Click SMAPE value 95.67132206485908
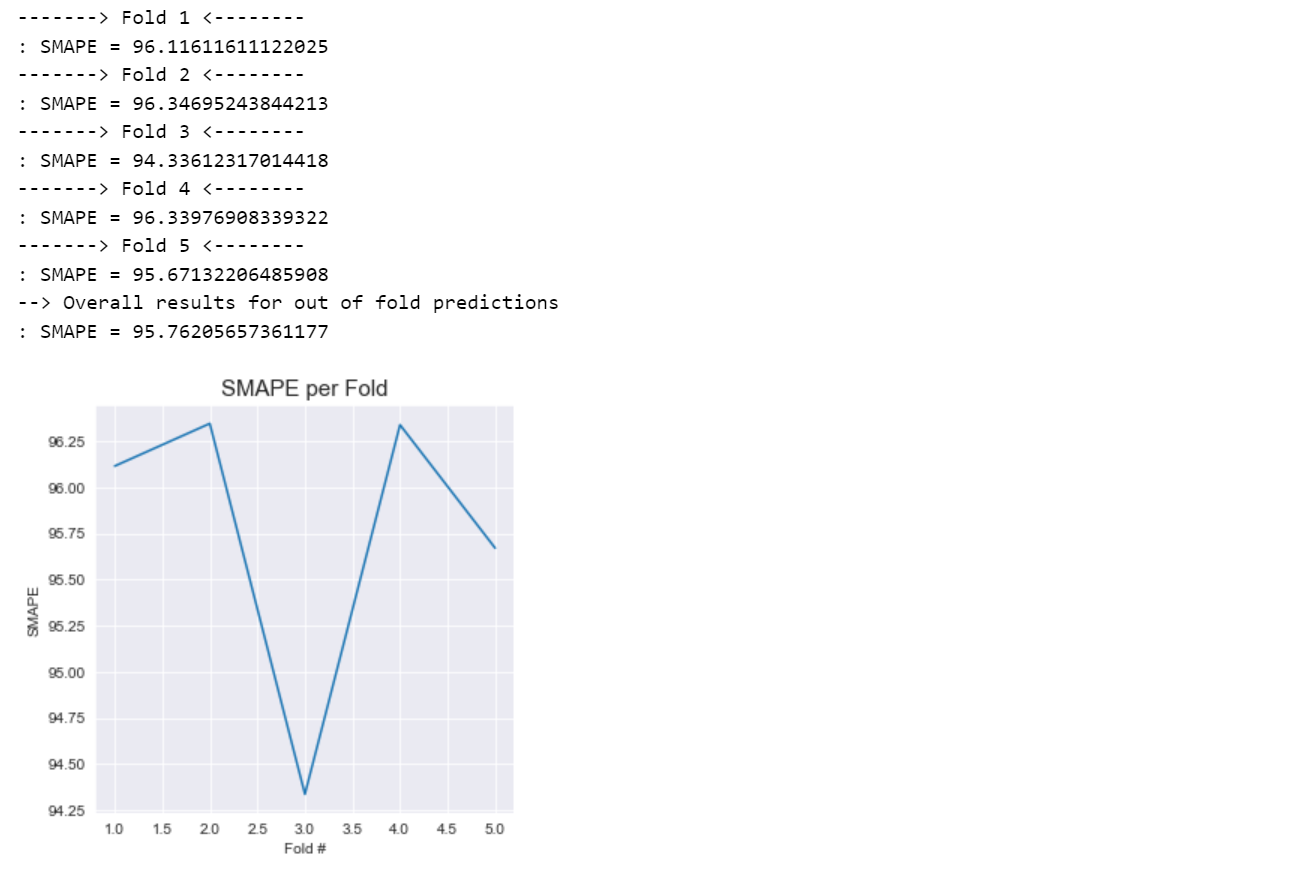Image resolution: width=1311 pixels, height=873 pixels. click(x=230, y=275)
